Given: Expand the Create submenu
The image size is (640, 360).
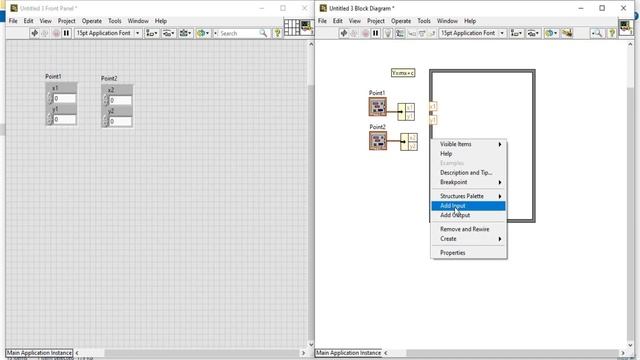Looking at the screenshot, I should click(469, 239).
